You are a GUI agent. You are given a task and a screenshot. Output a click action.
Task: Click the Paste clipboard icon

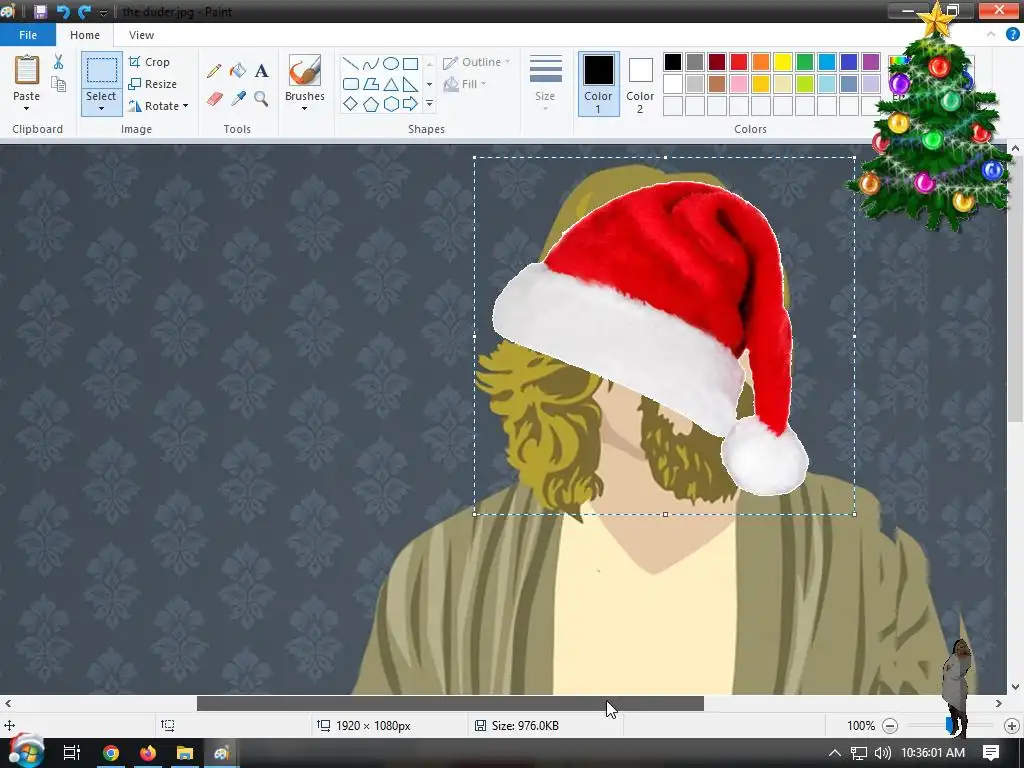click(x=27, y=70)
